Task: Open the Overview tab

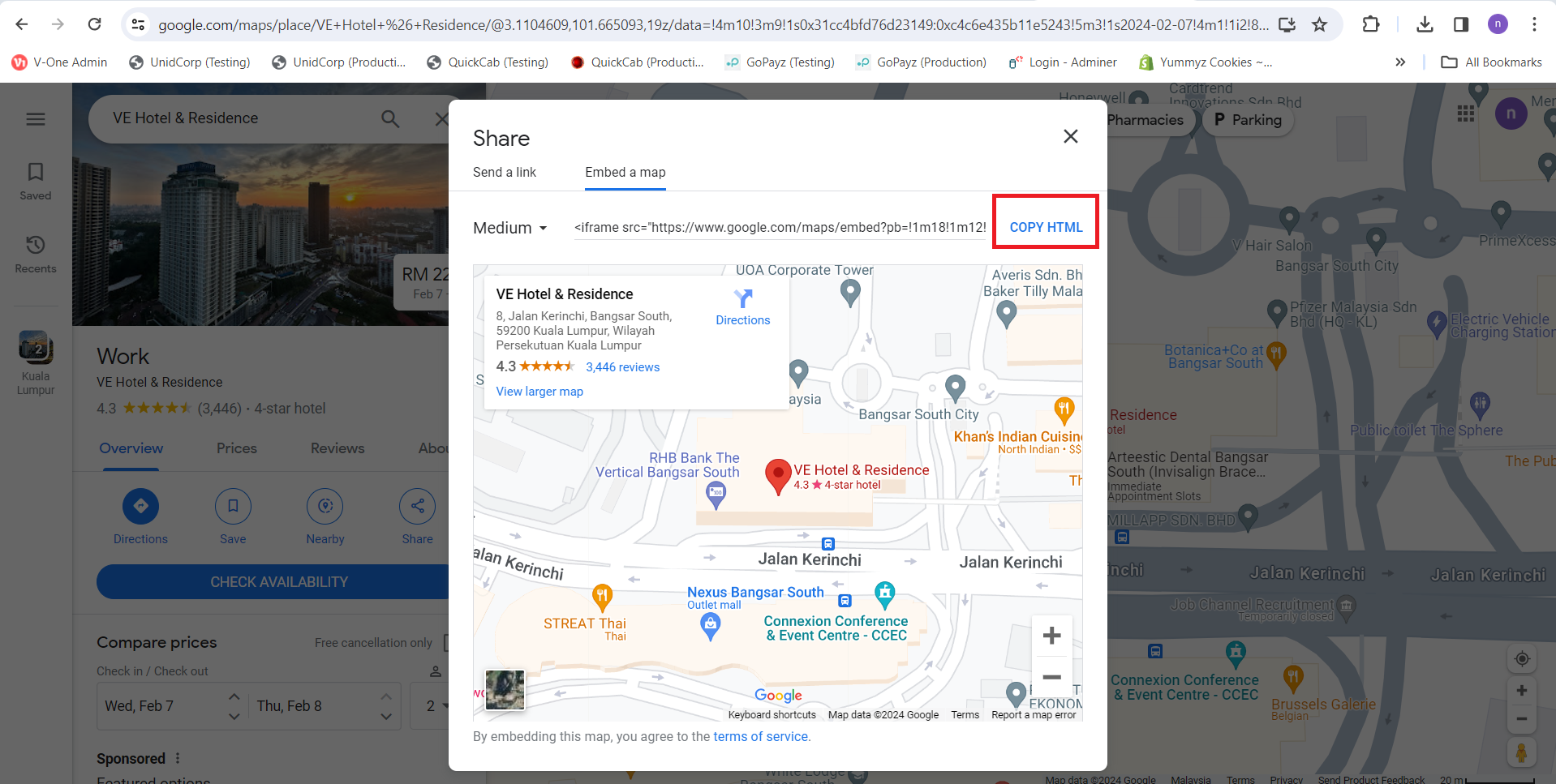Action: [131, 448]
